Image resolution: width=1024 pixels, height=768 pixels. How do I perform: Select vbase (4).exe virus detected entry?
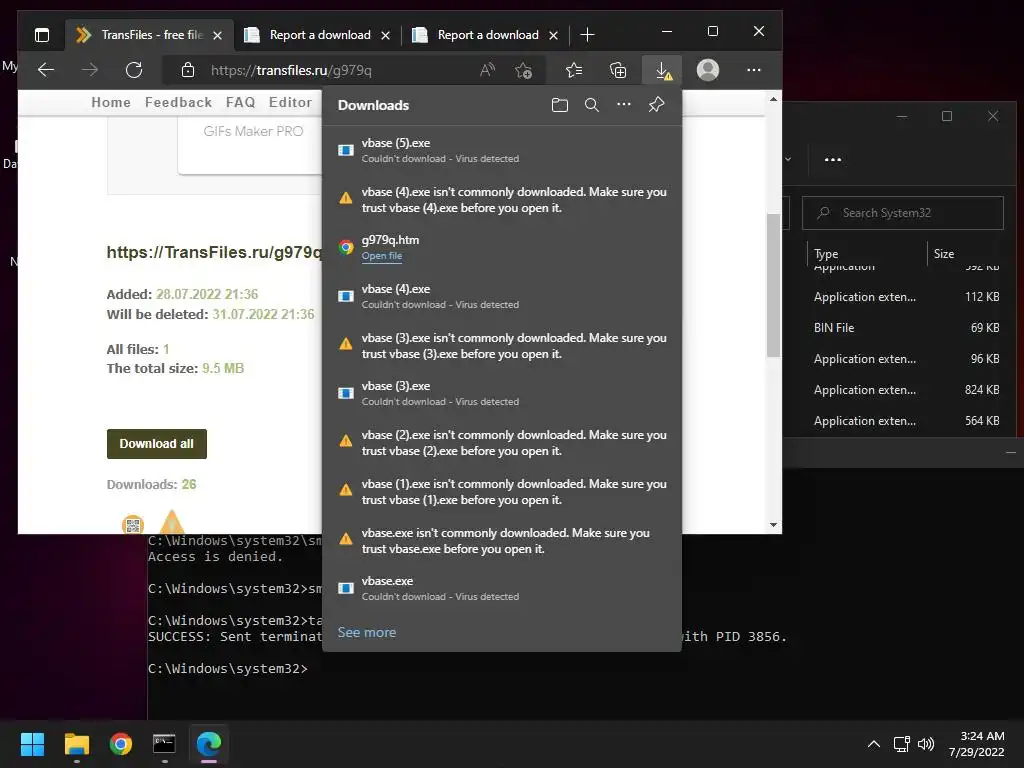502,296
